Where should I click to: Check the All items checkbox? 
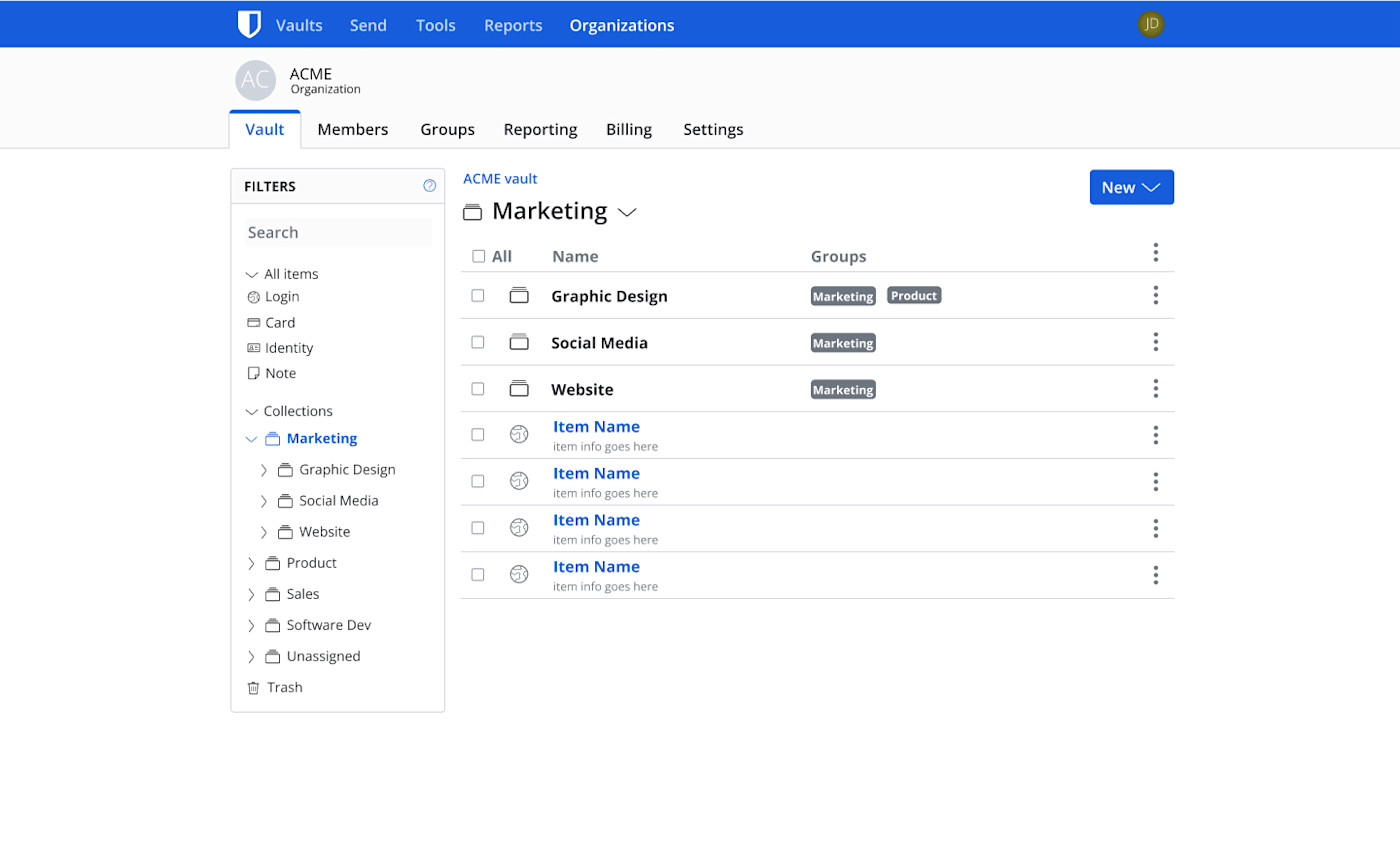click(x=479, y=256)
